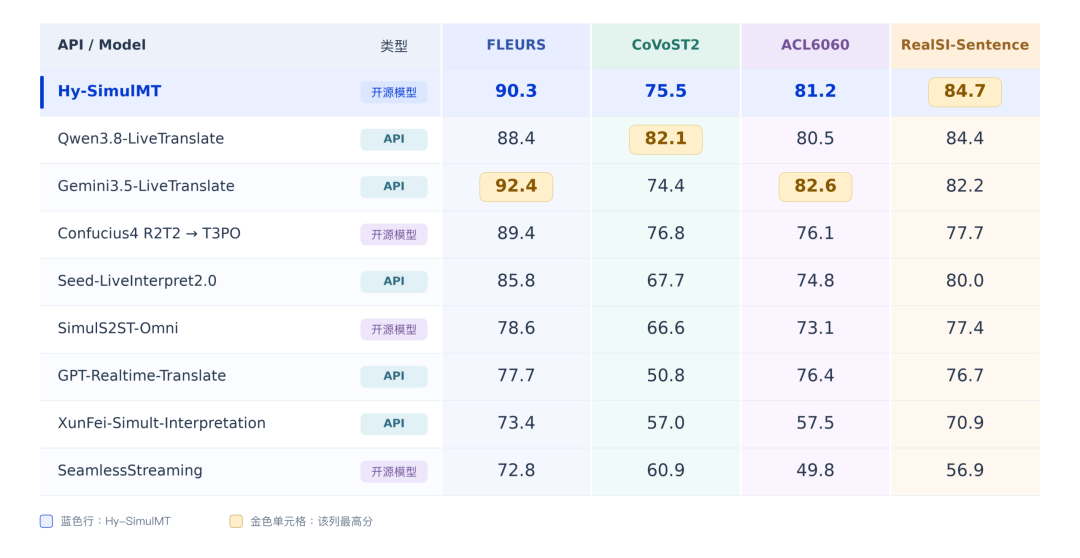Select Hy-SimulMT FLEURS score 90.3

pyautogui.click(x=516, y=92)
